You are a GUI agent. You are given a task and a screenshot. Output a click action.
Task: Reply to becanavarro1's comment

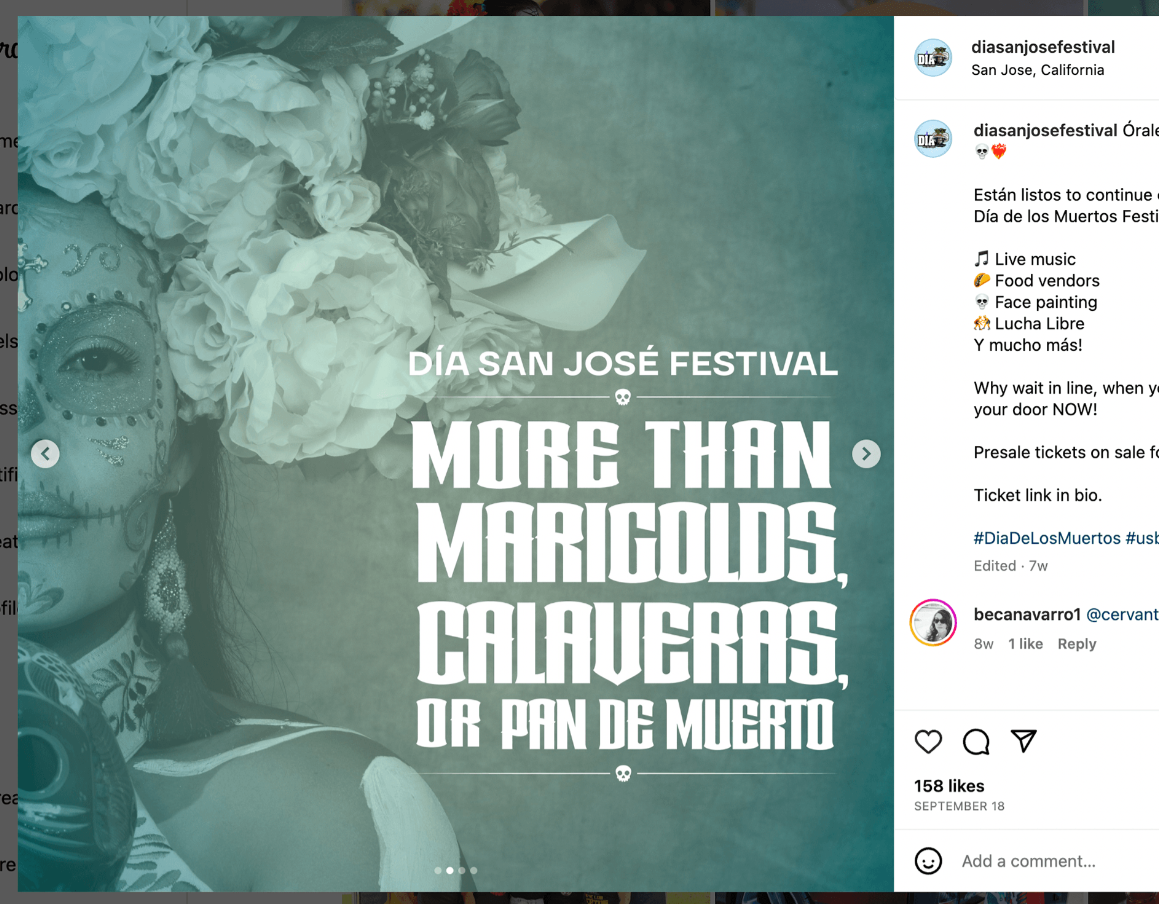[x=1076, y=644]
